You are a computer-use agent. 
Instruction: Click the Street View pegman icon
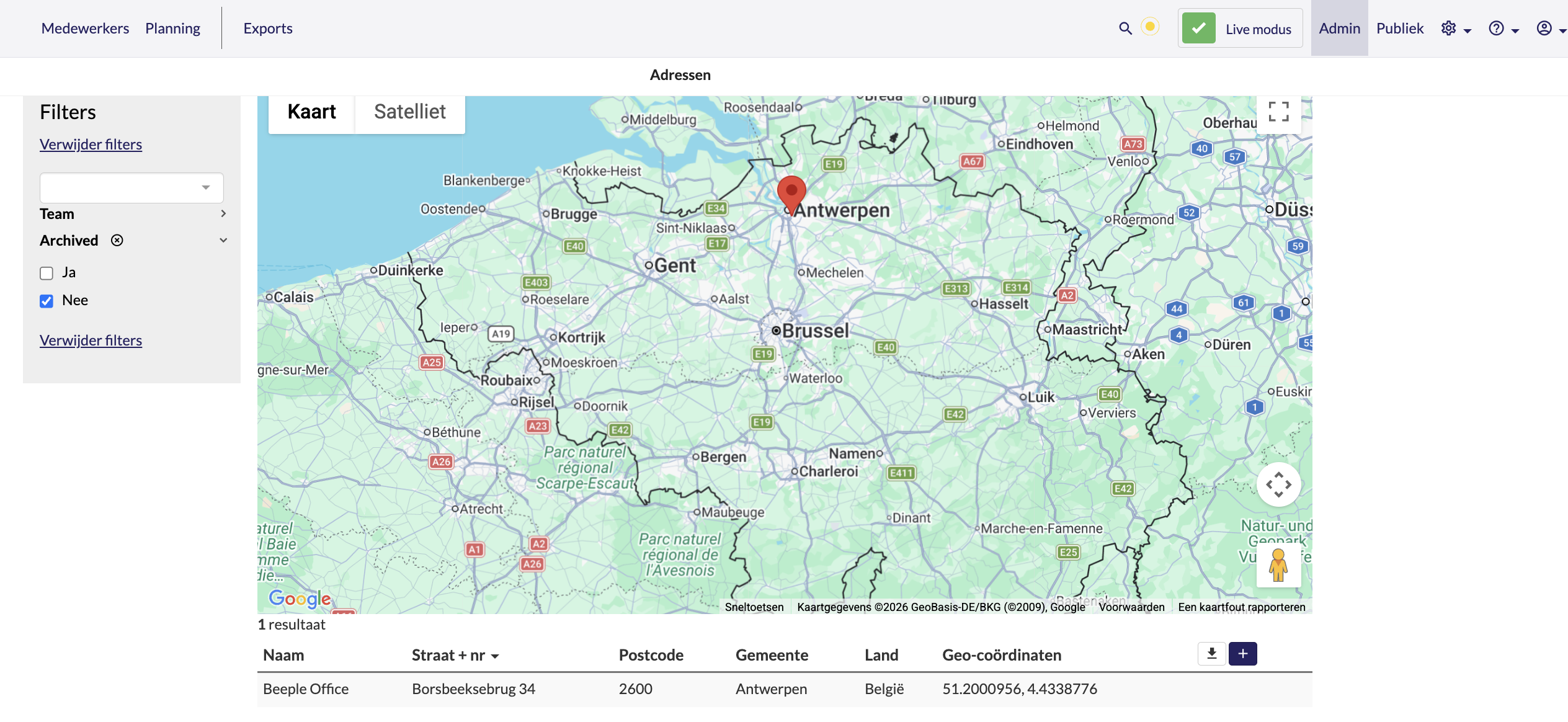(1278, 565)
